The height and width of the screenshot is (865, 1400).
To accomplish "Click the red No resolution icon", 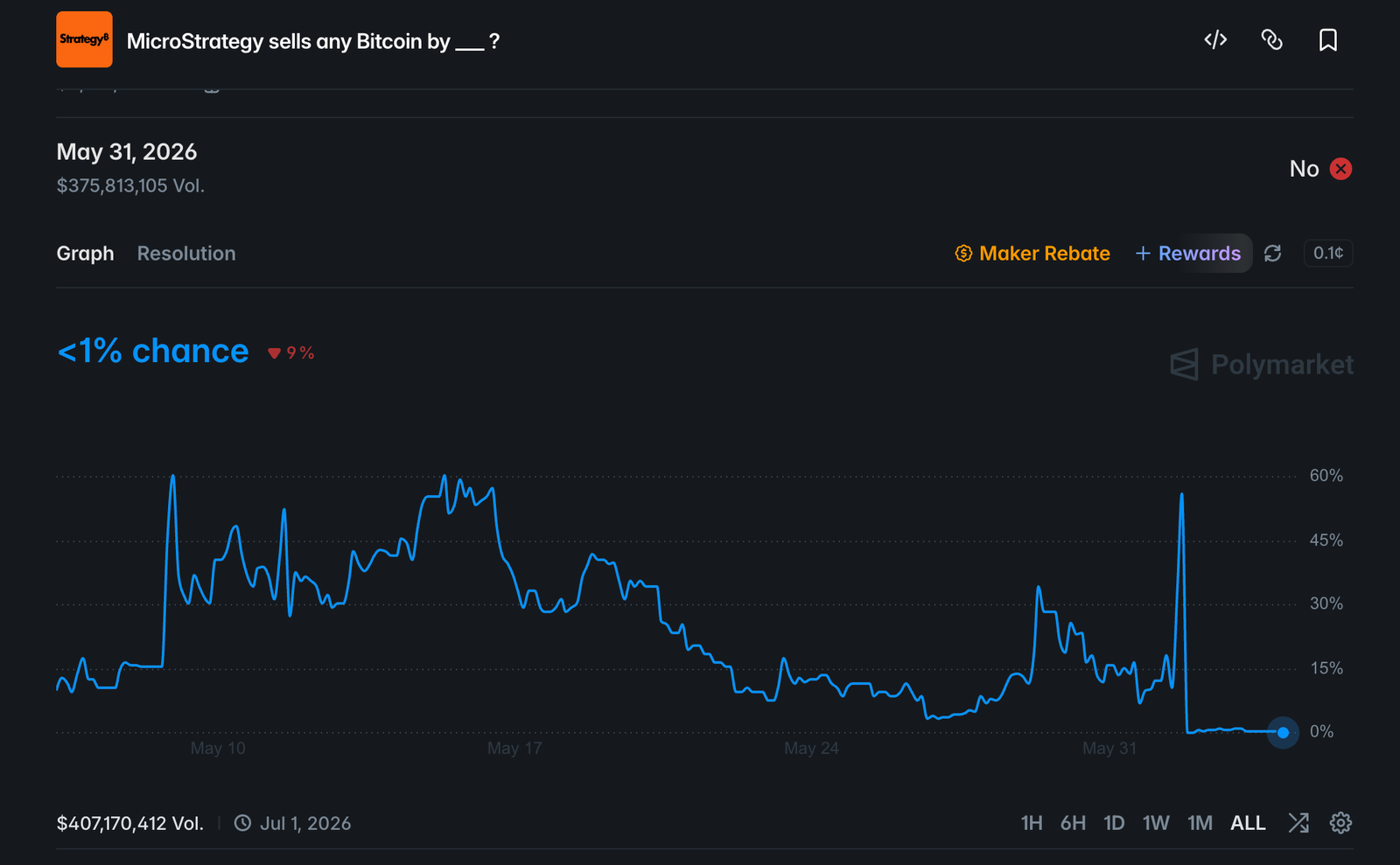I will [1340, 169].
